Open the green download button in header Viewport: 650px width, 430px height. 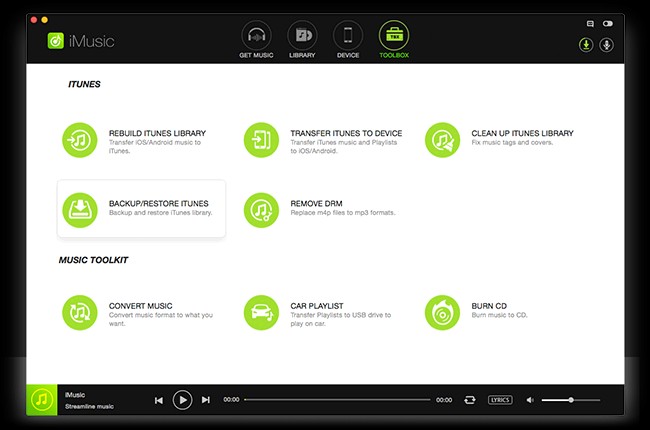click(586, 45)
